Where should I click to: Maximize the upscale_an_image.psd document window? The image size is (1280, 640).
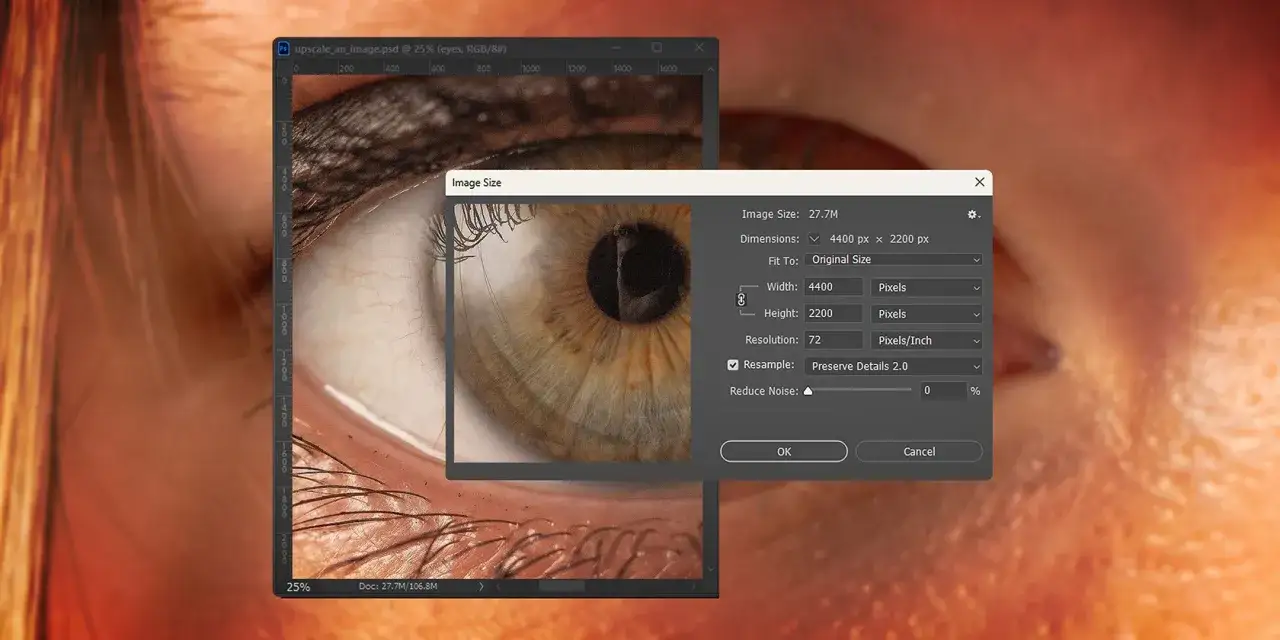656,48
